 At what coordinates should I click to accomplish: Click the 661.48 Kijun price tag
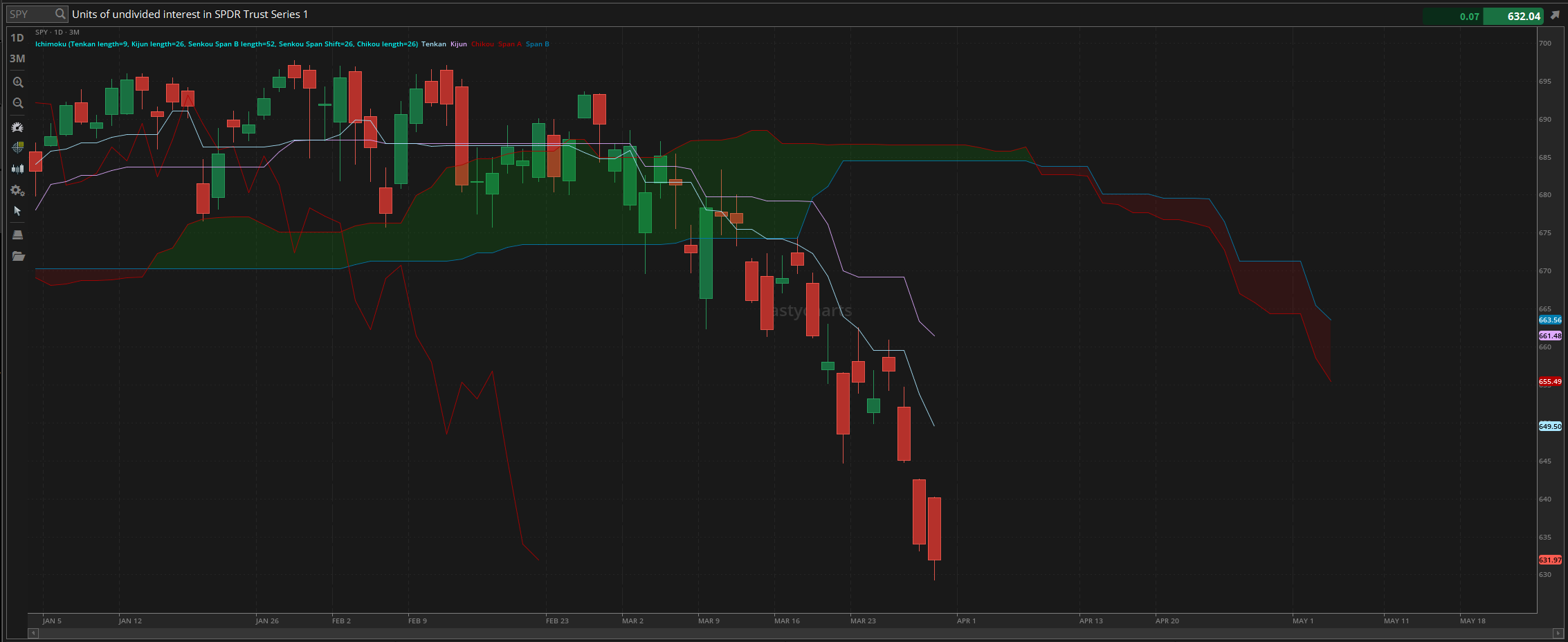[1550, 336]
